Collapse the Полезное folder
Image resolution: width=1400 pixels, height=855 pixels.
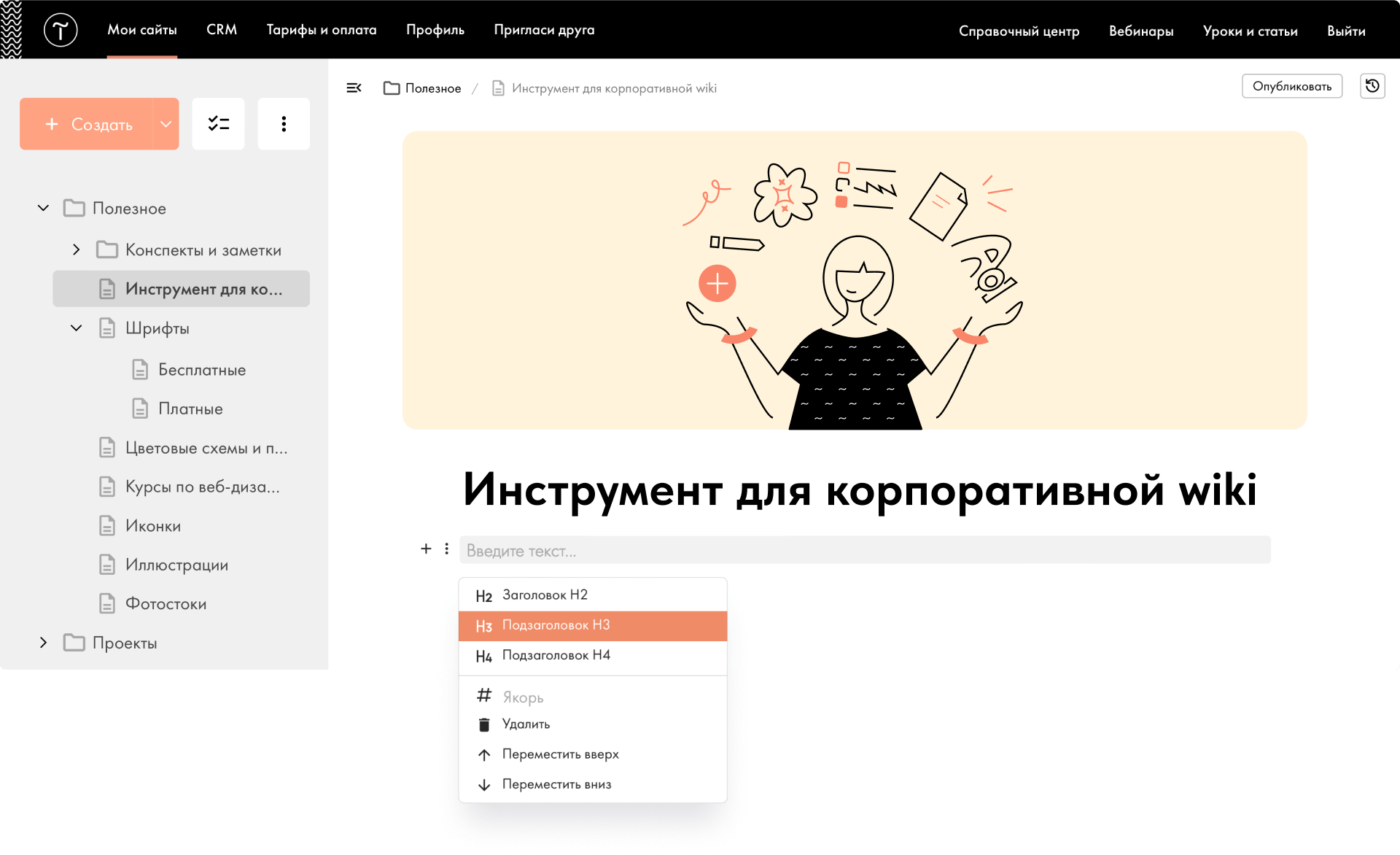44,209
